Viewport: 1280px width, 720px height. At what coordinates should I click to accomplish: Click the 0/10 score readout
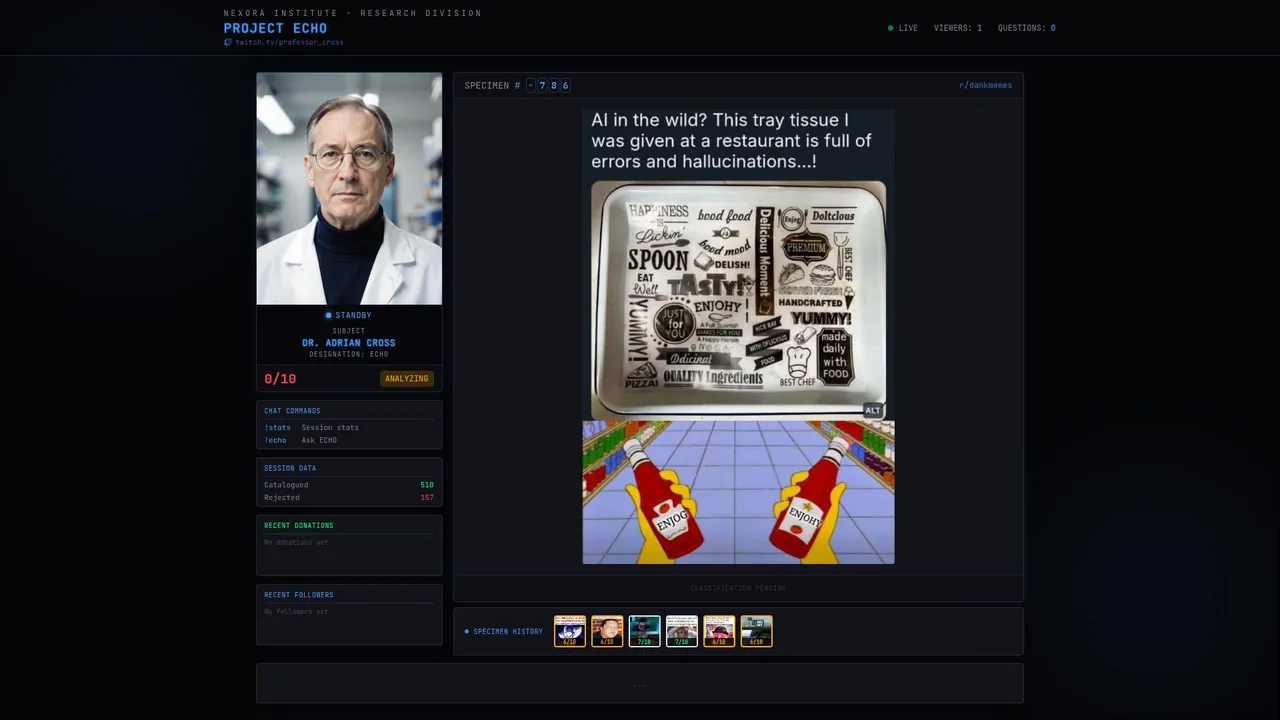click(x=280, y=378)
